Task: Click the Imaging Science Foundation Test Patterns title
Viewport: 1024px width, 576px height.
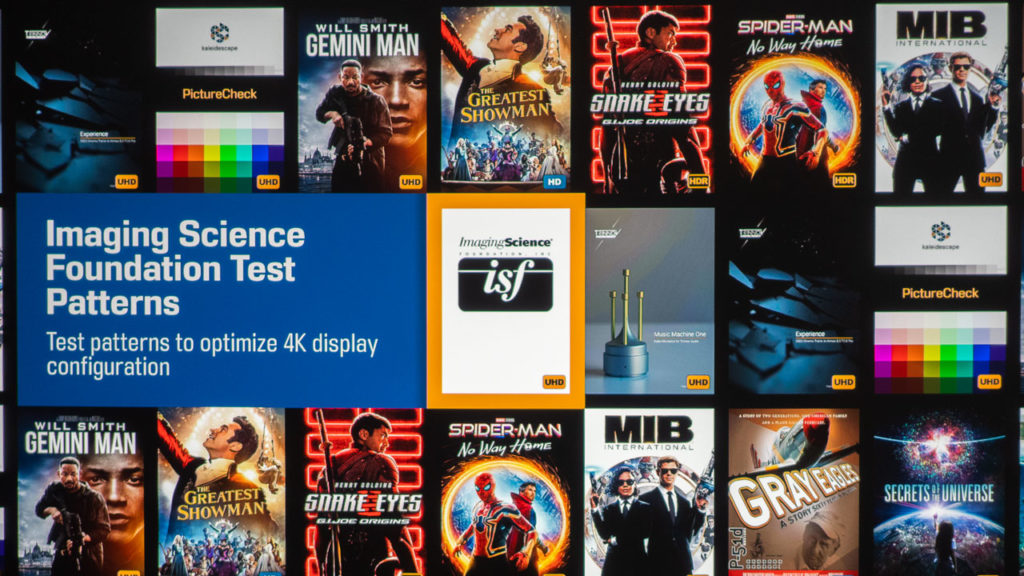Action: coord(175,268)
